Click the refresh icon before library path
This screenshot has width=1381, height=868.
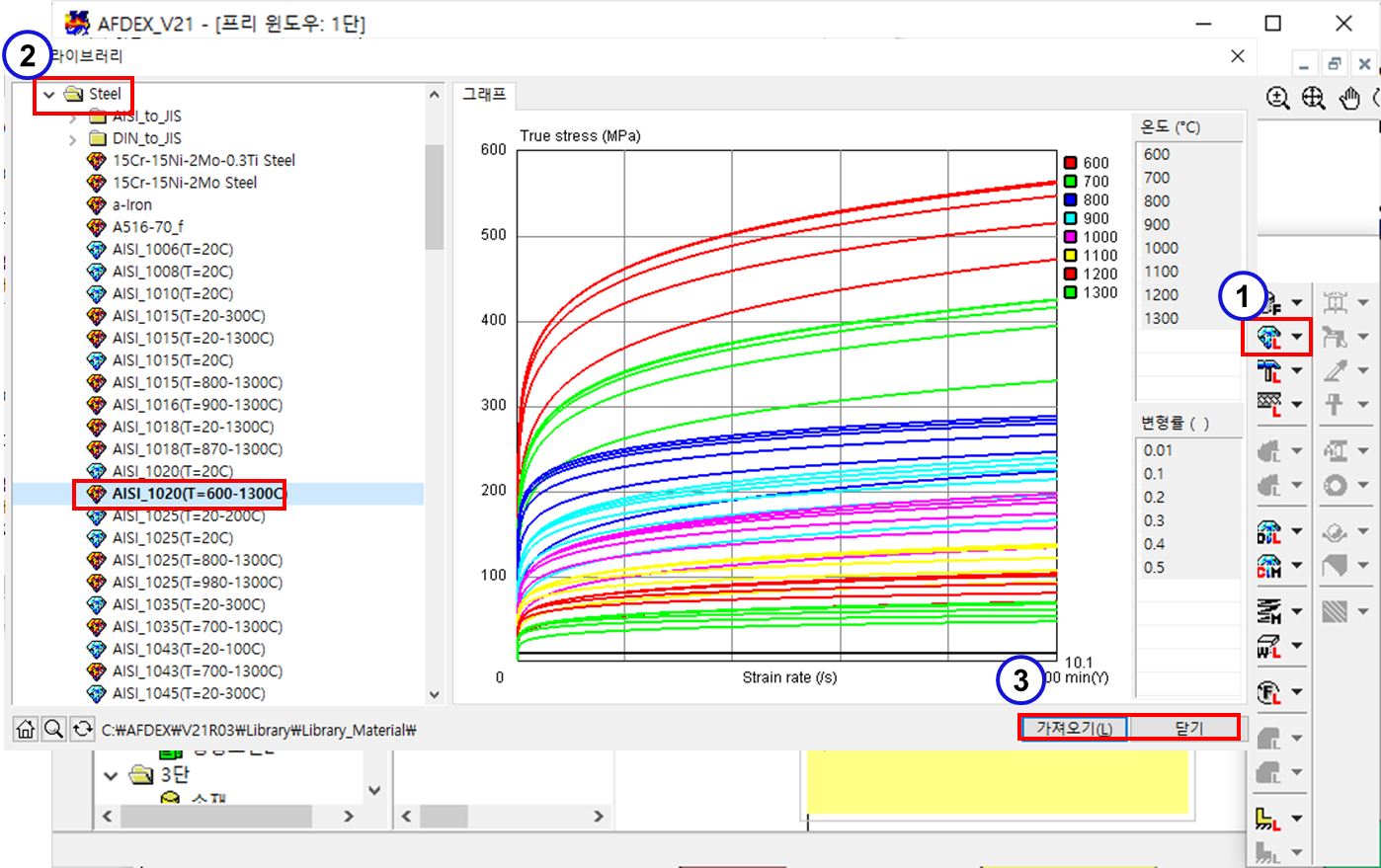(83, 729)
